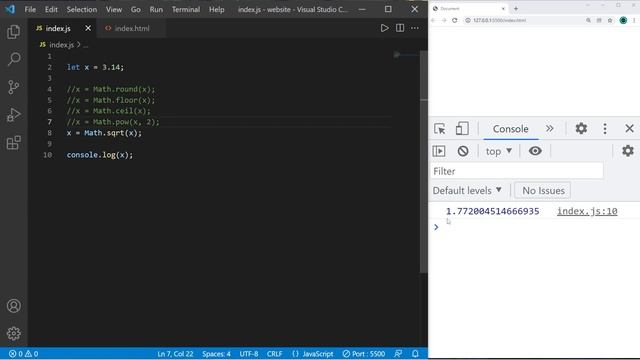Viewport: 640px width, 360px height.
Task: Open the Explorer view in VS Code
Action: point(13,32)
